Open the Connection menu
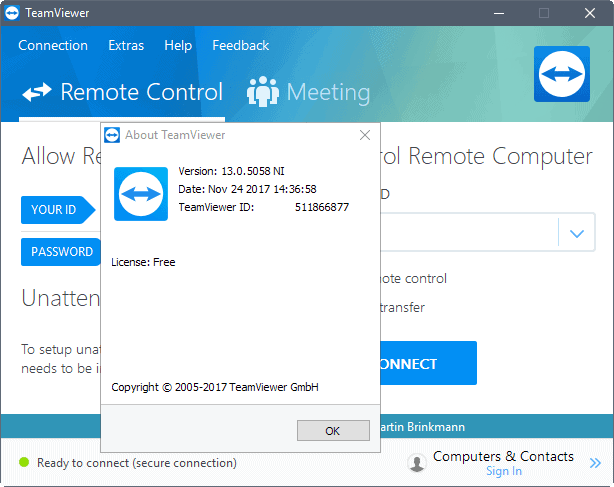Screen dimensions: 614x487 tap(53, 45)
